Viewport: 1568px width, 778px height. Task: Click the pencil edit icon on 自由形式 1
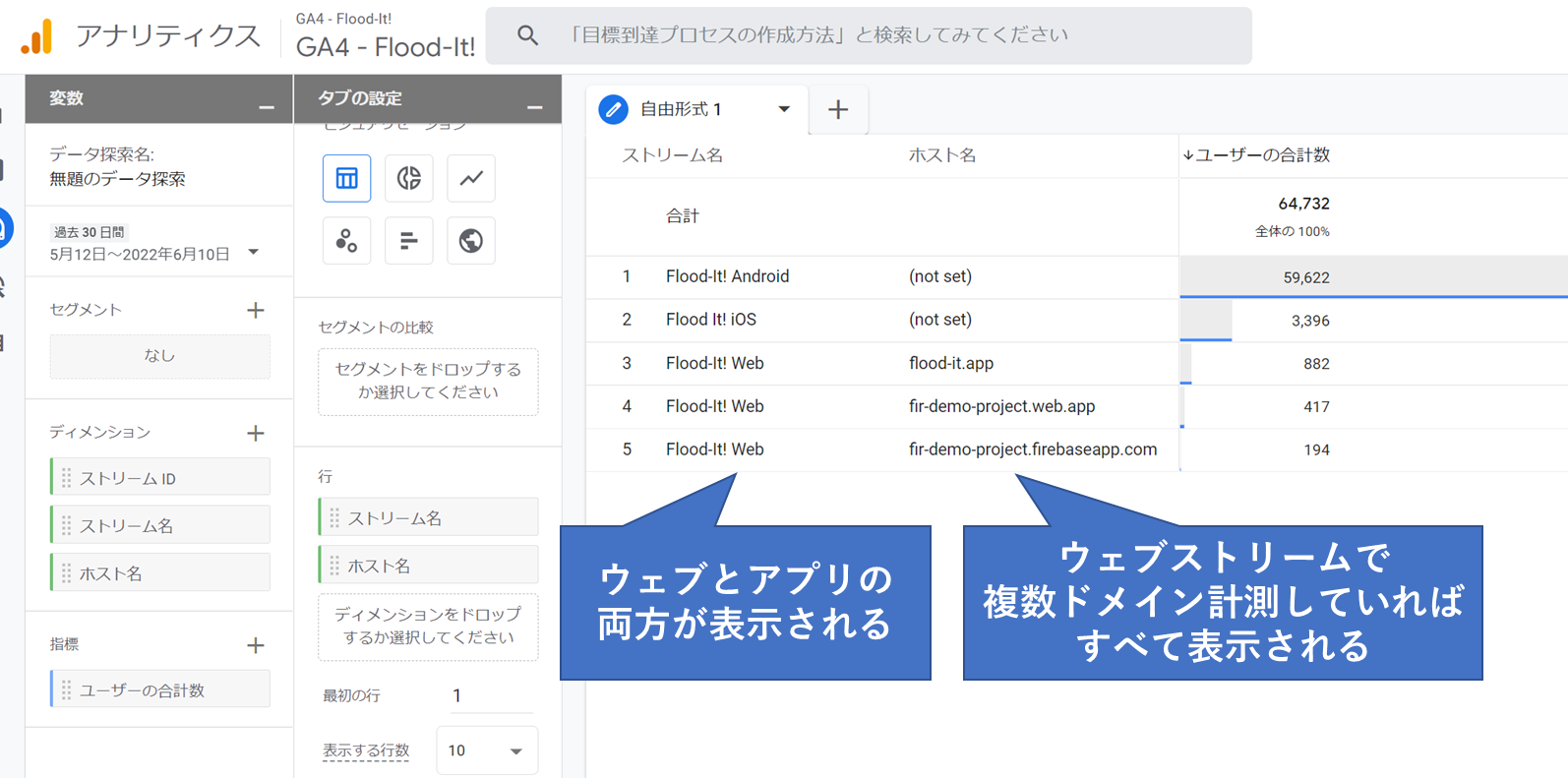(613, 109)
